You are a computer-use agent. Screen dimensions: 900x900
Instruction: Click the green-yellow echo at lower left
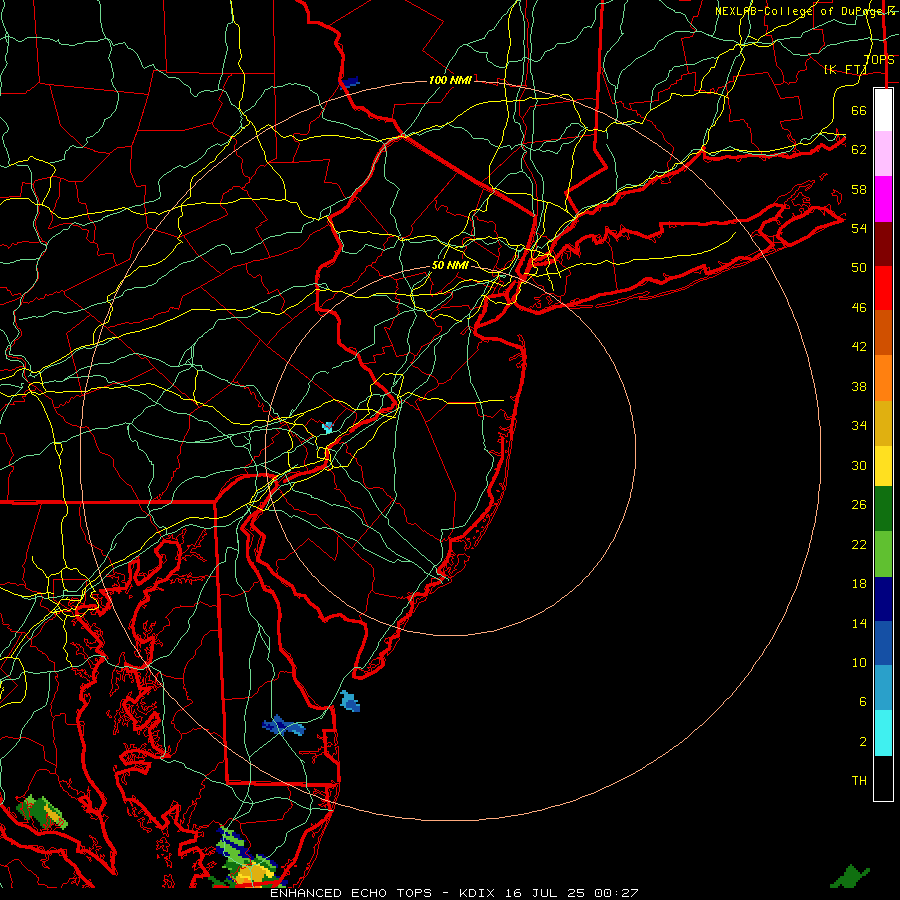(x=41, y=812)
